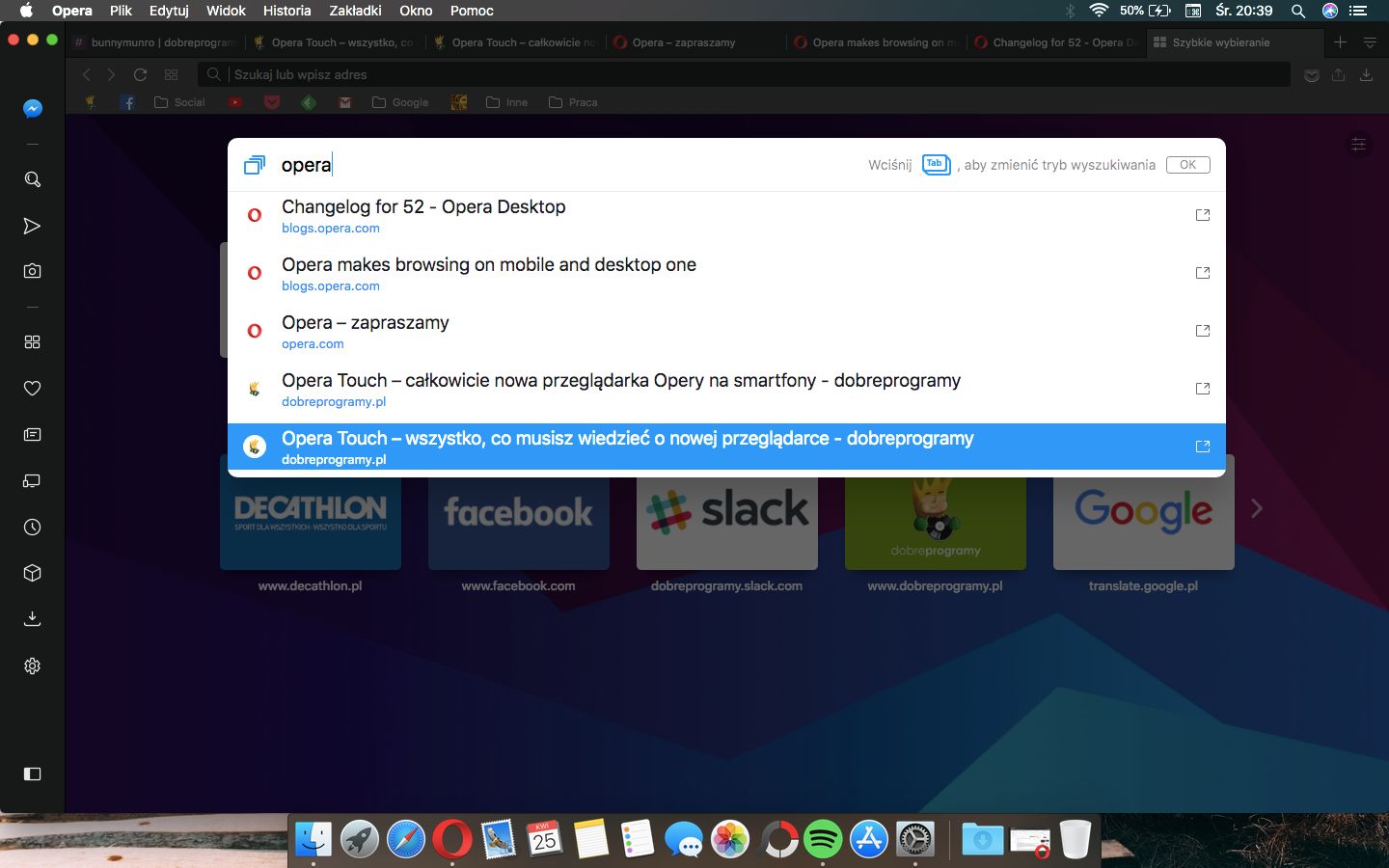Toggle the sidebar panel visibility button
The height and width of the screenshot is (868, 1389).
pos(32,773)
